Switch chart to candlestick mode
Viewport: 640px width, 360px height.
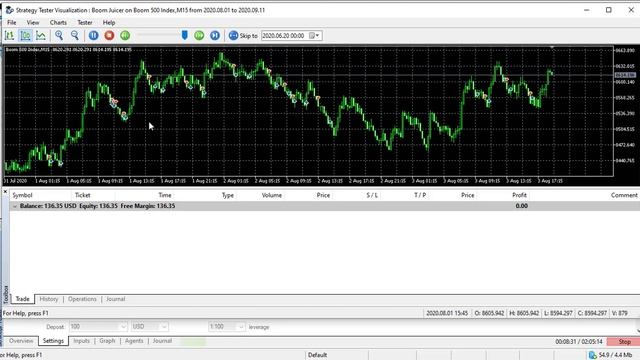(x=25, y=36)
